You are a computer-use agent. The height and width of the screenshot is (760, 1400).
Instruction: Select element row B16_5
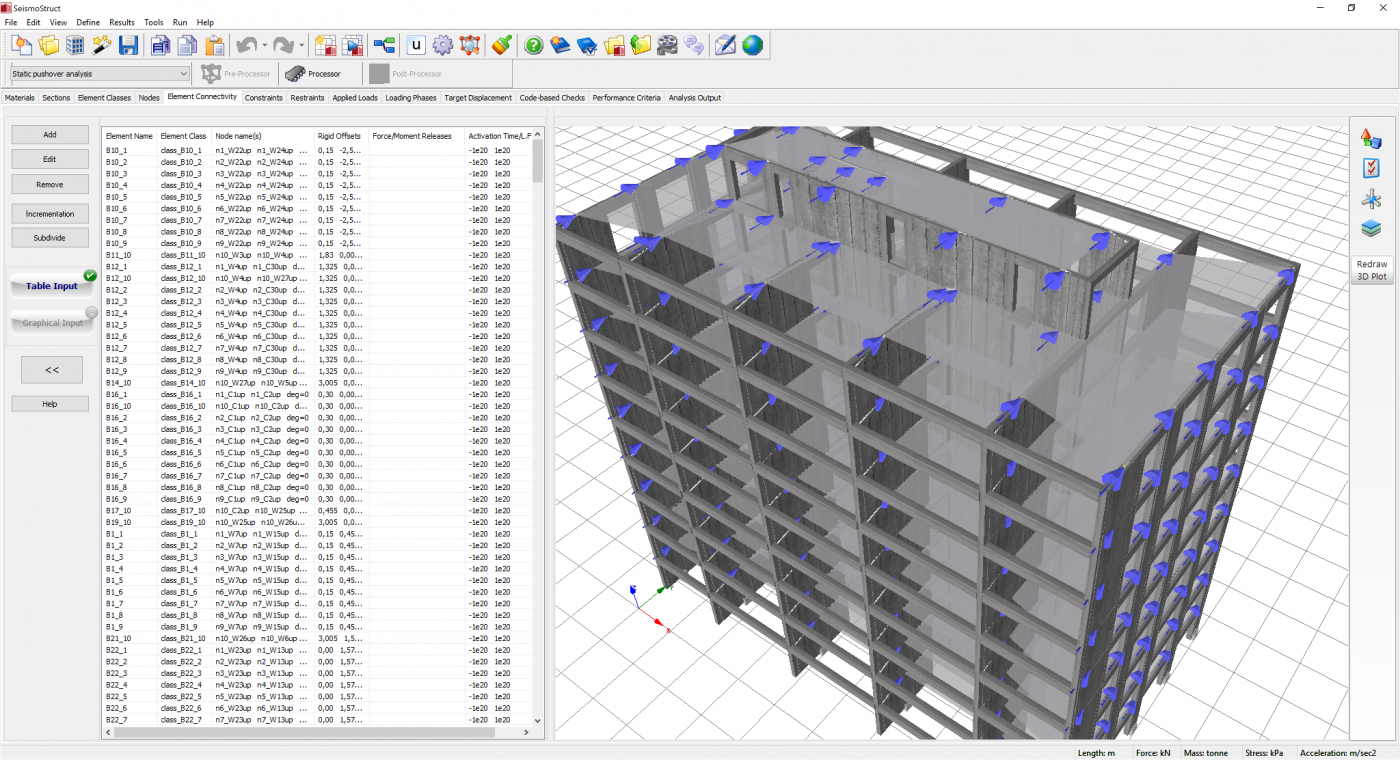click(318, 452)
